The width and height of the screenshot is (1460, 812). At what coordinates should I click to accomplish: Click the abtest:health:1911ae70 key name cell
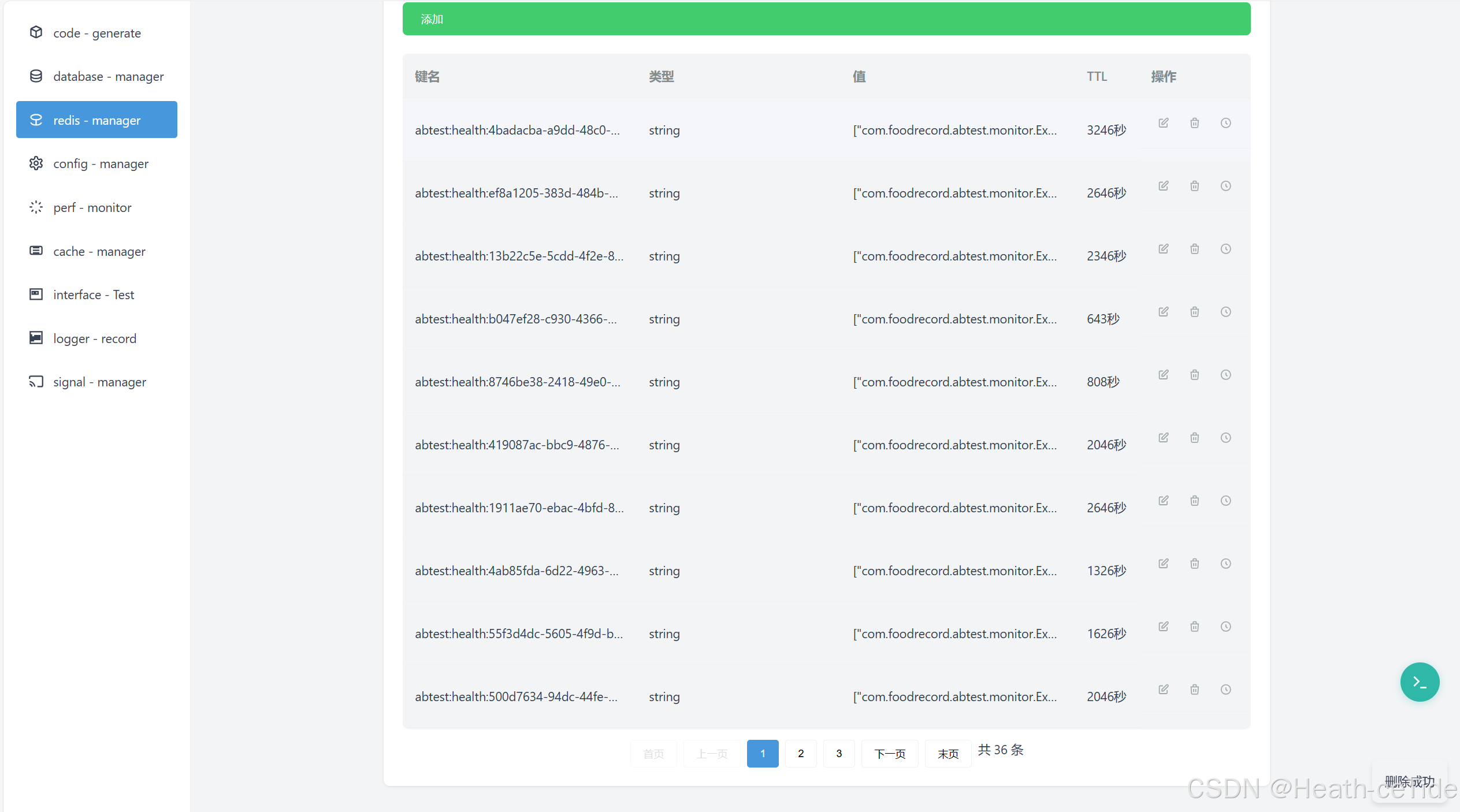click(x=519, y=508)
